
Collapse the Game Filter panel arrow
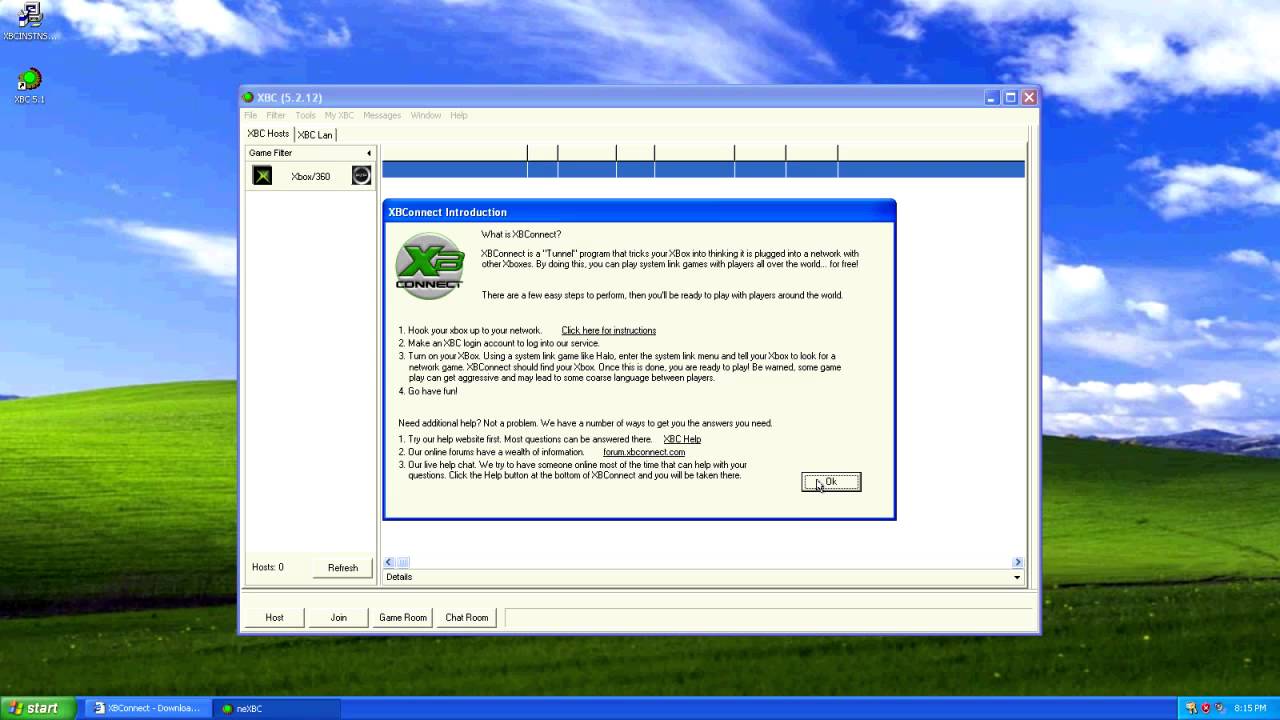(x=368, y=153)
